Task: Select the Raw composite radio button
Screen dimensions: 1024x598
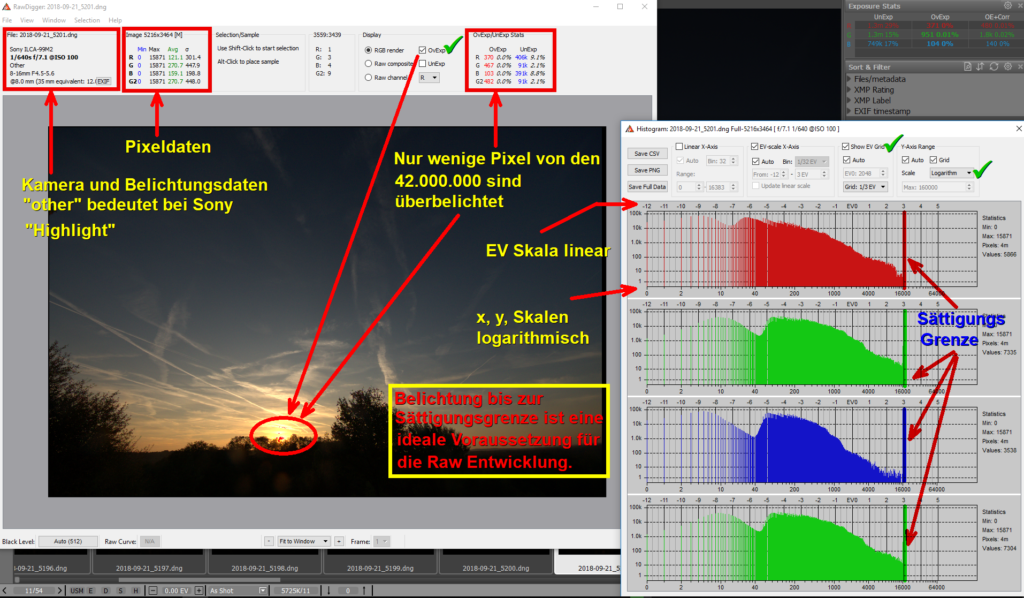Action: pos(367,63)
